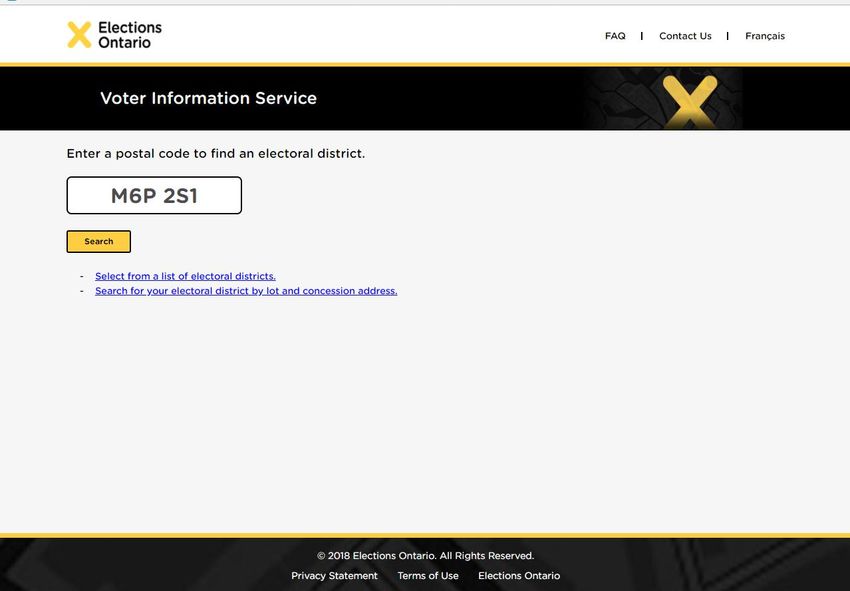This screenshot has height=591, width=850.
Task: Click the 2018 copyright notice
Action: (x=426, y=555)
